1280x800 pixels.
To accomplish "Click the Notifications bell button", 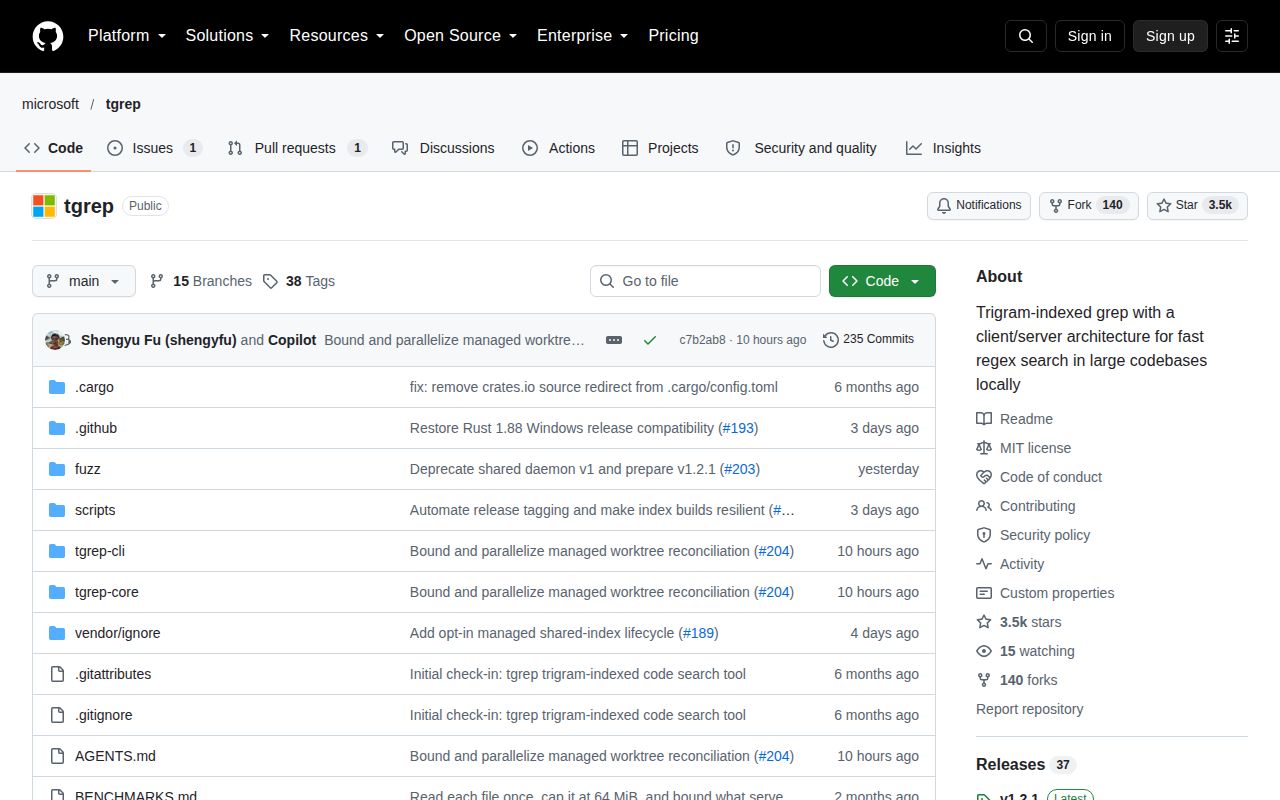I will pos(979,205).
